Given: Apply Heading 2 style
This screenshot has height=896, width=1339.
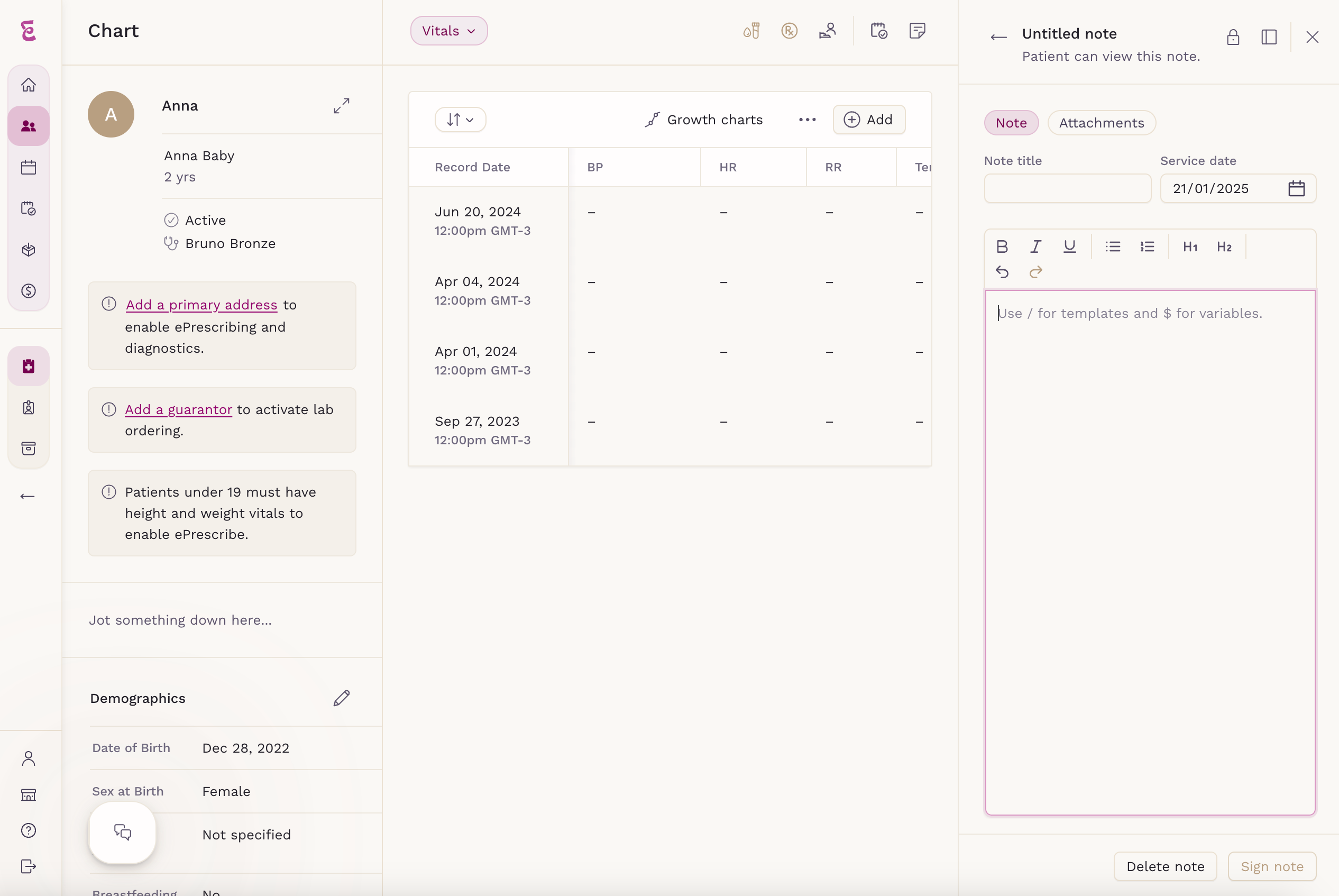Looking at the screenshot, I should pyautogui.click(x=1224, y=247).
